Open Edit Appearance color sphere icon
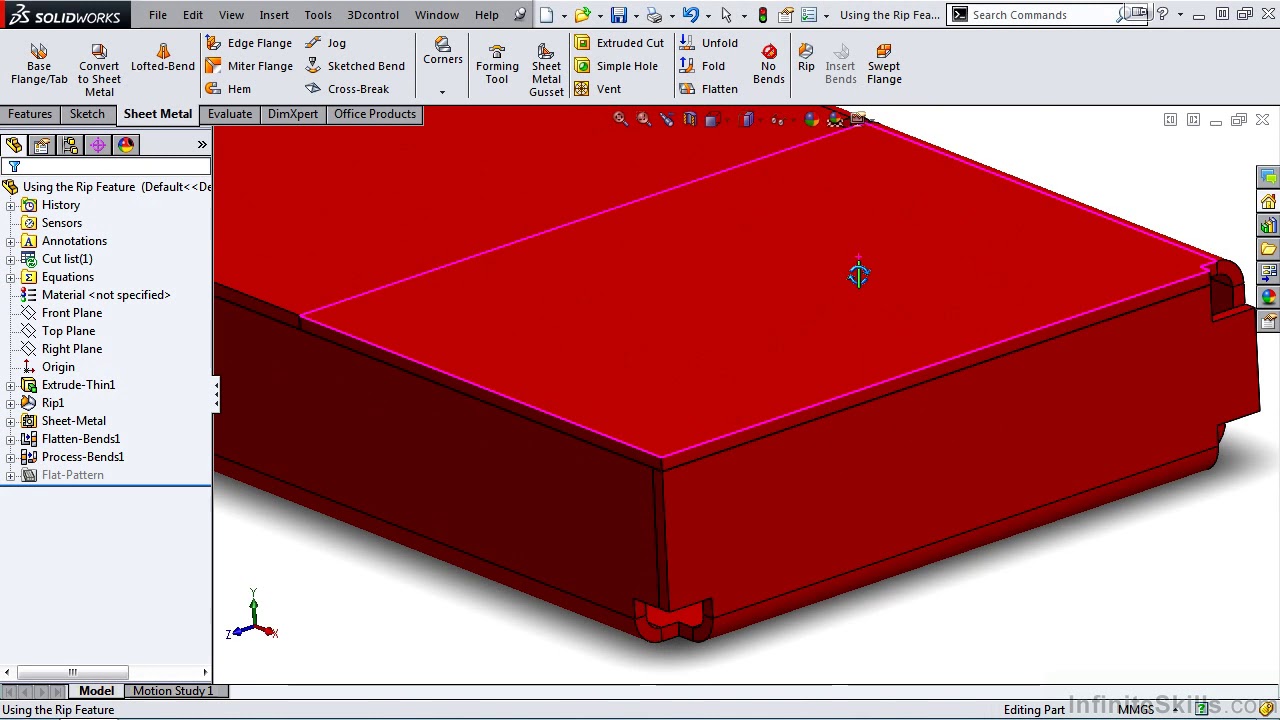The width and height of the screenshot is (1280, 720). point(811,120)
